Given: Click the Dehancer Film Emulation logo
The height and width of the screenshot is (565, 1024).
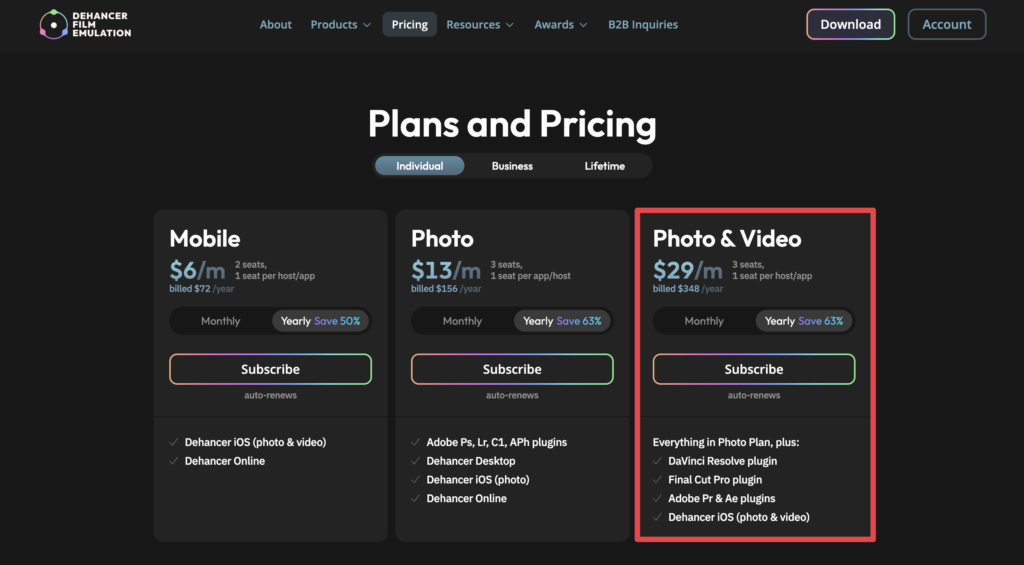Looking at the screenshot, I should tap(86, 24).
